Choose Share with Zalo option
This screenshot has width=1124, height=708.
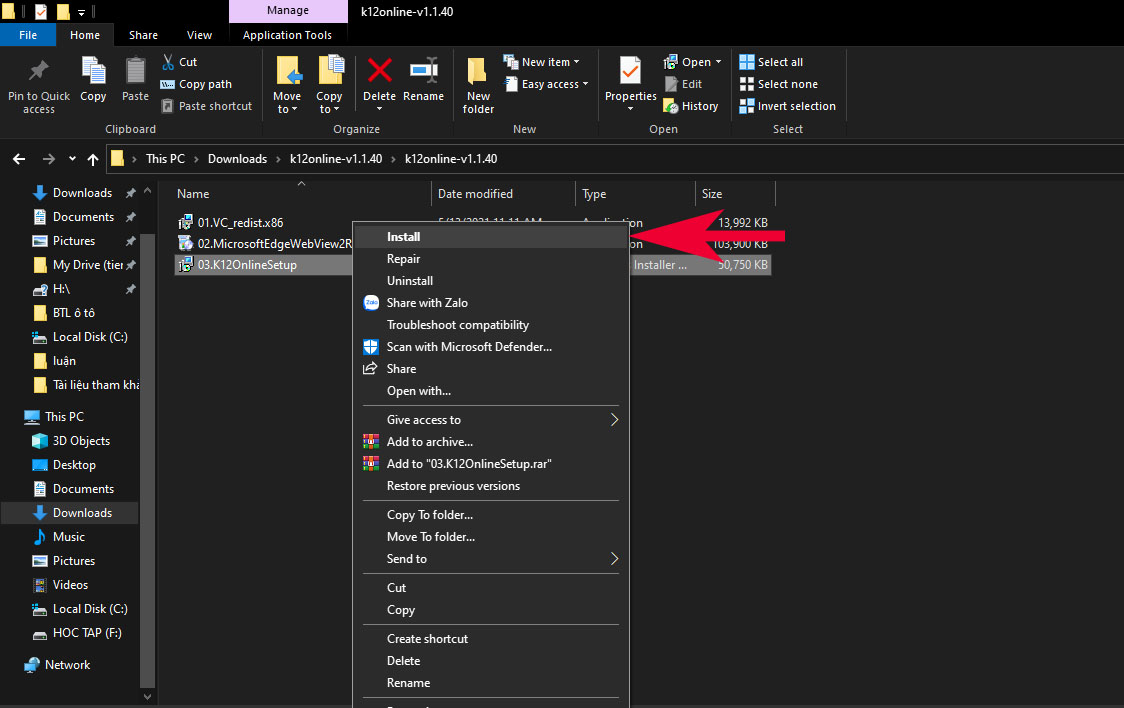pos(427,303)
